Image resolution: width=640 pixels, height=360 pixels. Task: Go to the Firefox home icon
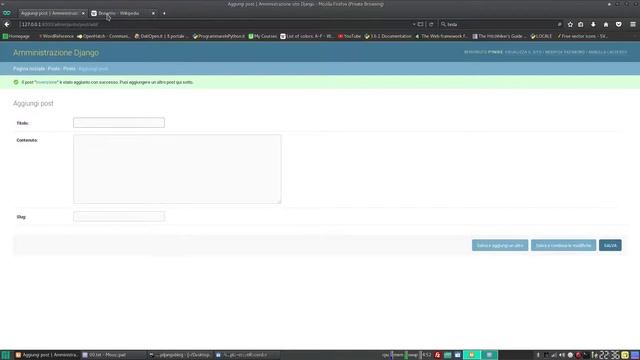(x=606, y=24)
